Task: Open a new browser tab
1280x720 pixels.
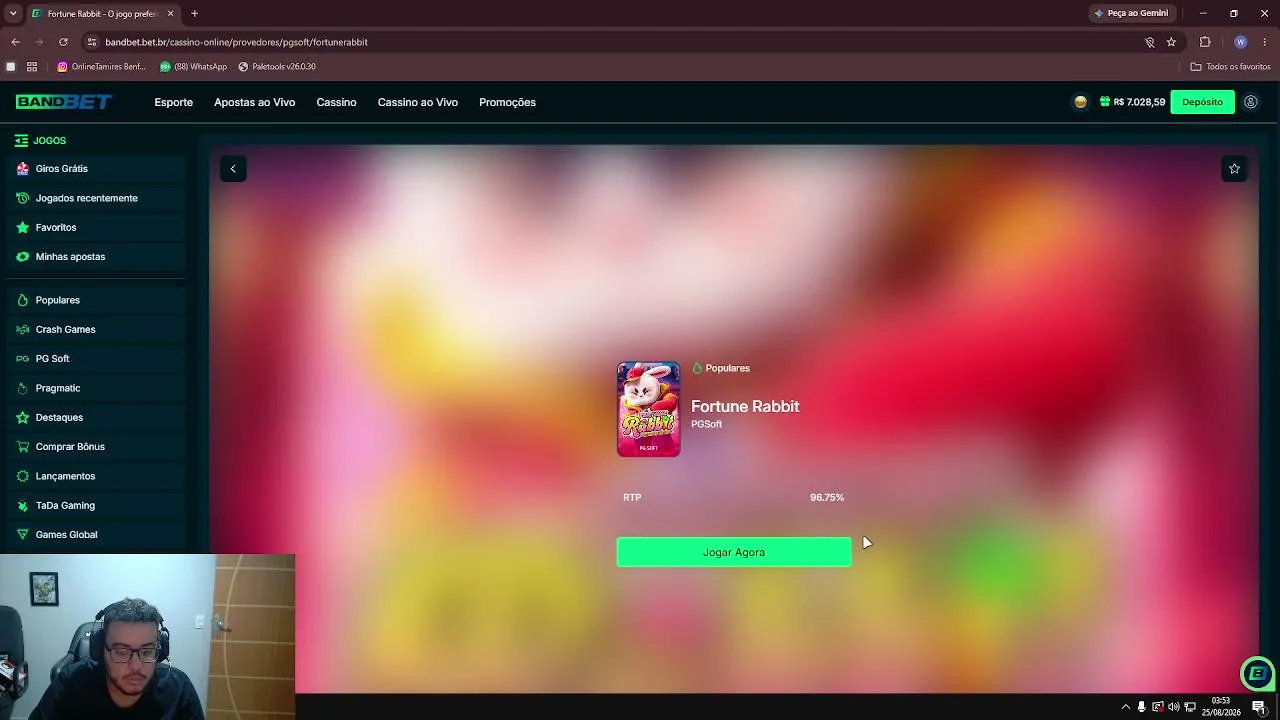Action: pyautogui.click(x=195, y=14)
